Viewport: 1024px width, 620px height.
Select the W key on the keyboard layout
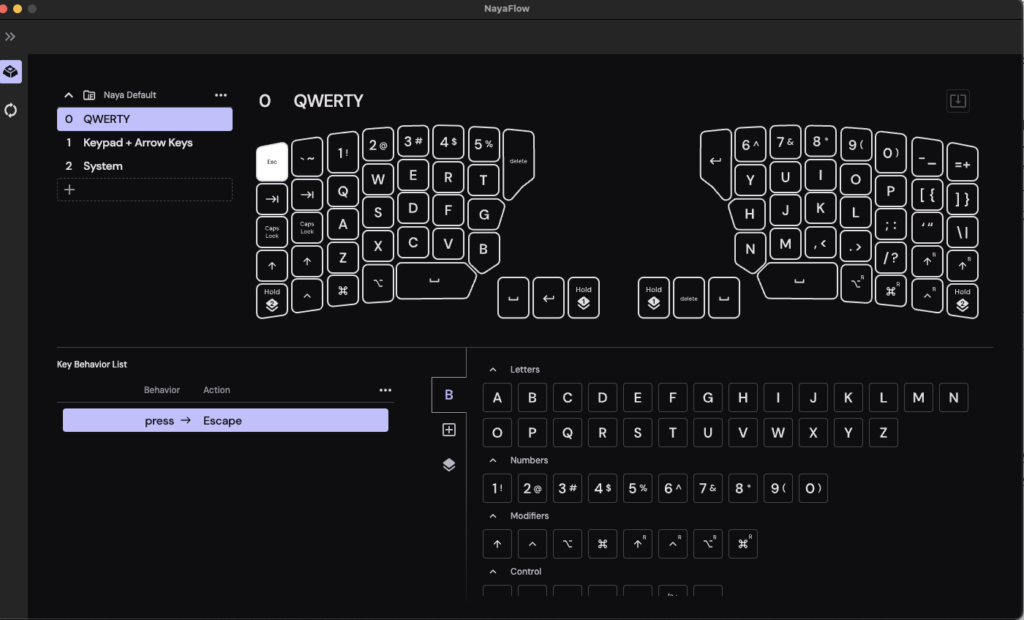point(378,180)
